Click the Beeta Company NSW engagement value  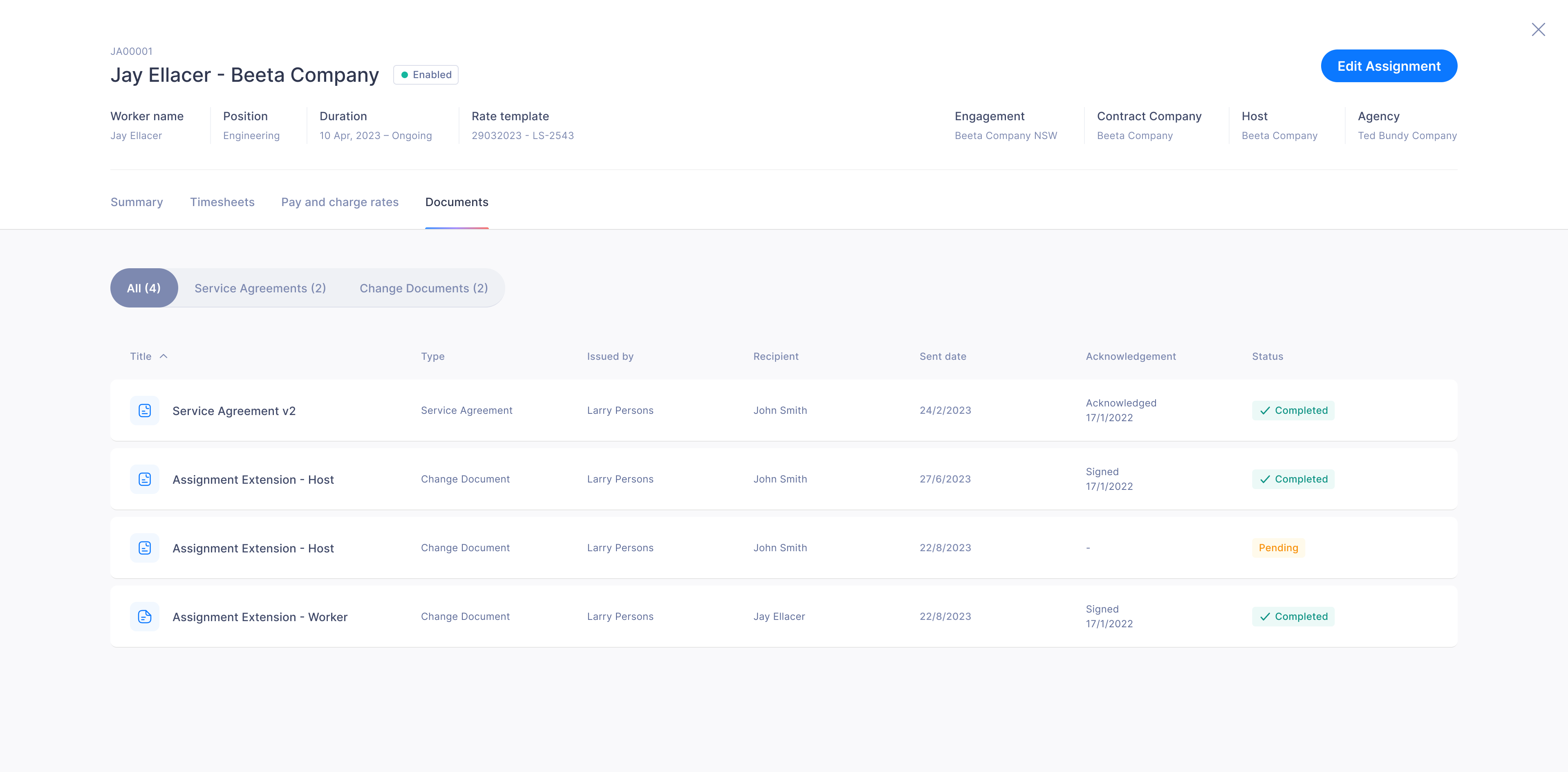coord(1006,136)
